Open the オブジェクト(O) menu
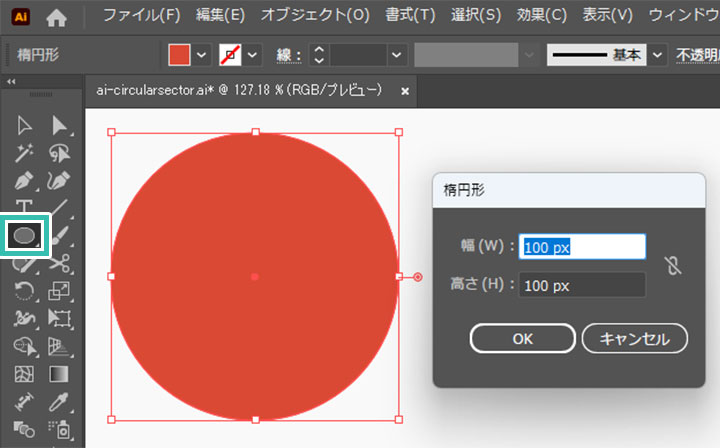Screen dimensions: 720x448 [314, 16]
